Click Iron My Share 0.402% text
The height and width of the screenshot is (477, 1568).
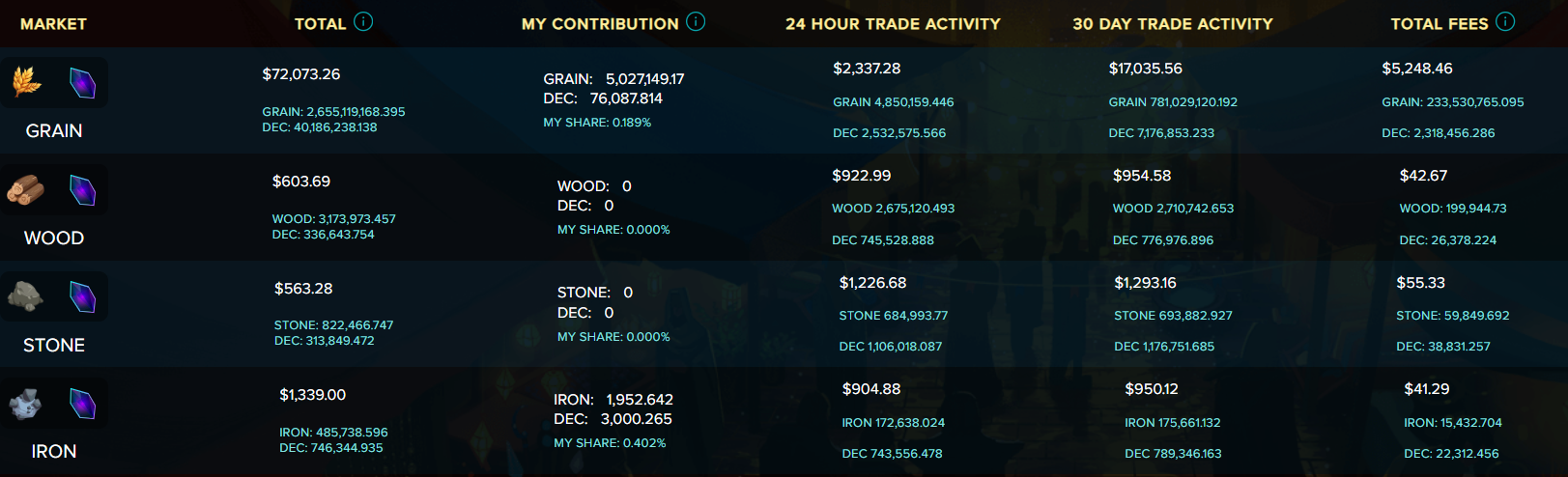pos(610,443)
